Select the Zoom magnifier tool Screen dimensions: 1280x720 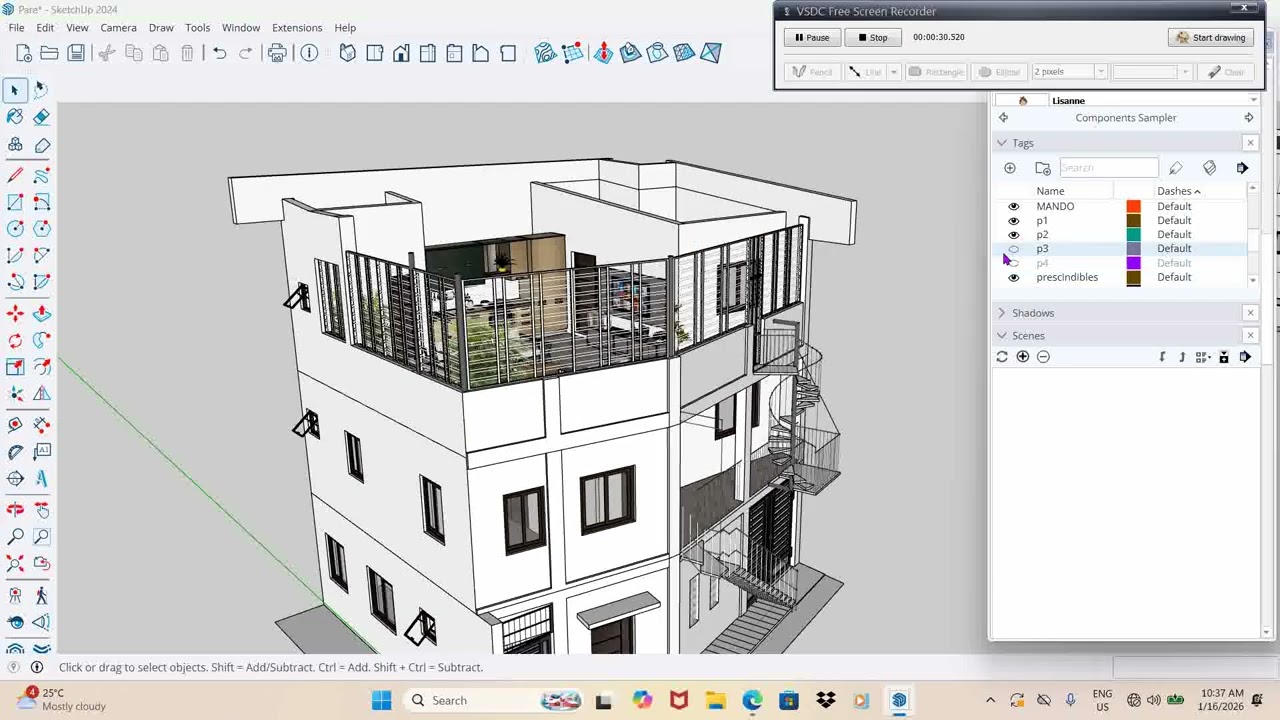pyautogui.click(x=15, y=537)
